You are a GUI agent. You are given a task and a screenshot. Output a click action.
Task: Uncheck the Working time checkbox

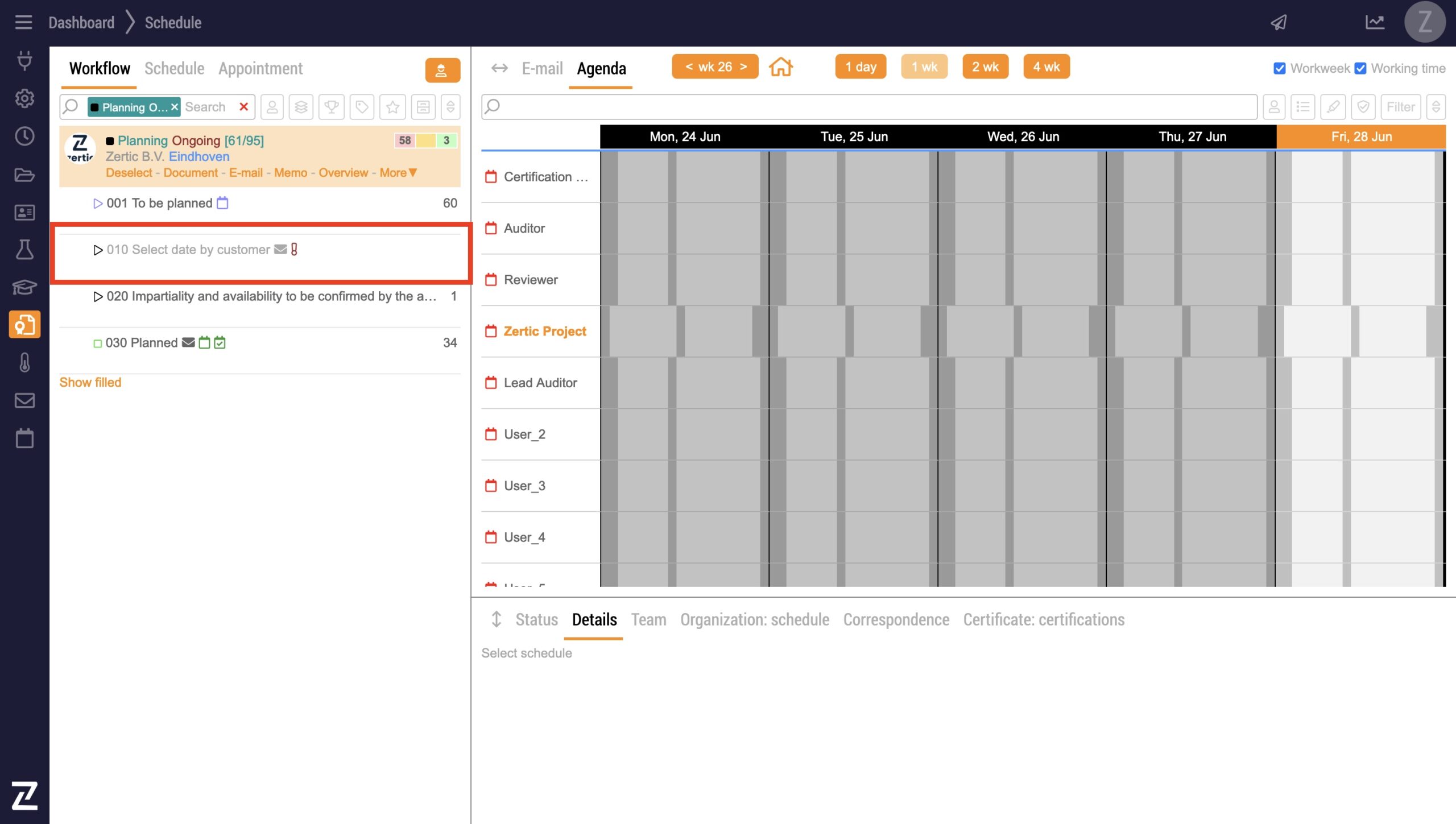1360,68
